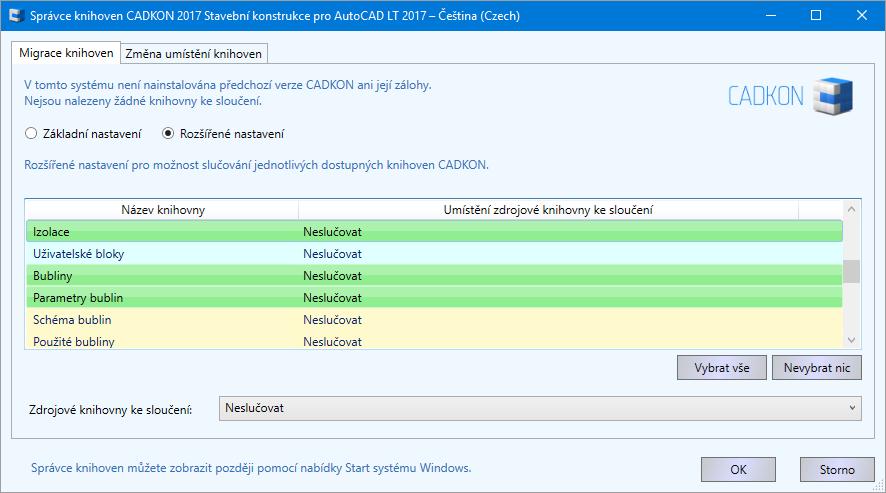Click the list scrollbar up arrow
This screenshot has height=493, width=886.
coord(852,209)
